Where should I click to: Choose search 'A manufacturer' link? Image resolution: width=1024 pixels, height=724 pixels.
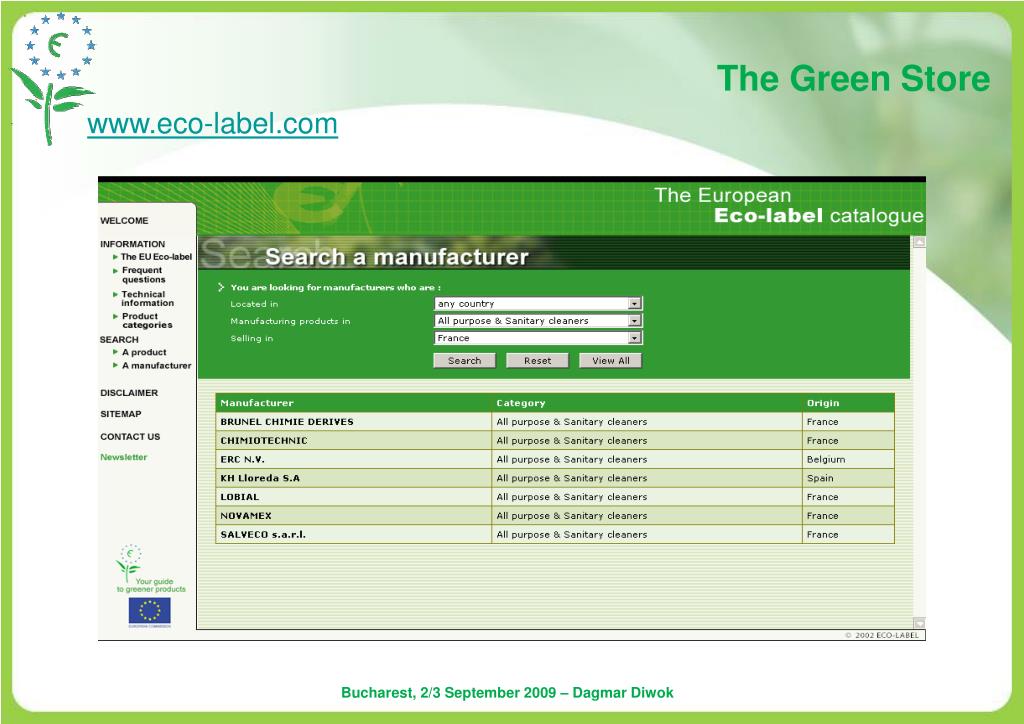[x=156, y=366]
